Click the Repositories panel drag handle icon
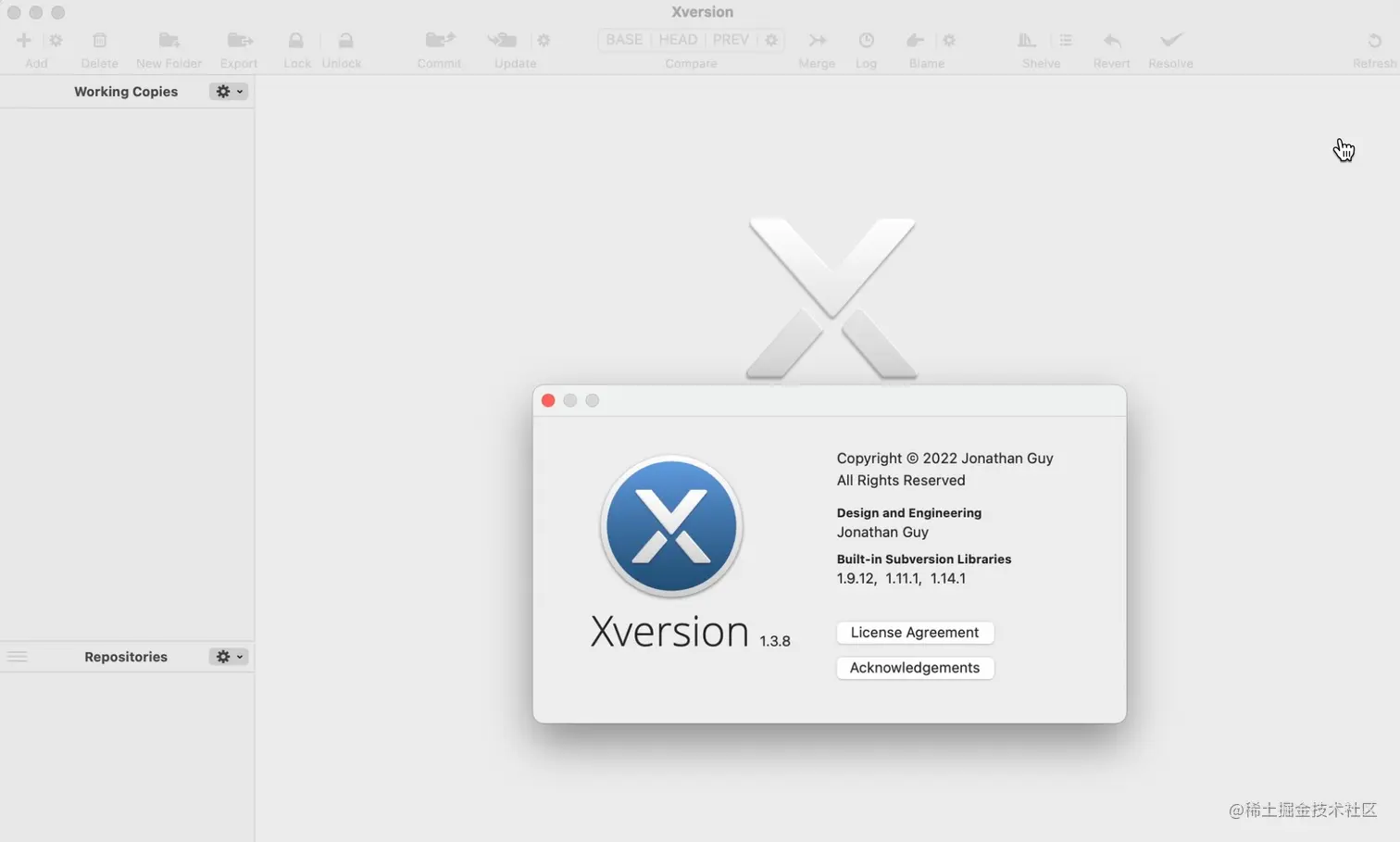This screenshot has width=1400, height=842. (18, 657)
